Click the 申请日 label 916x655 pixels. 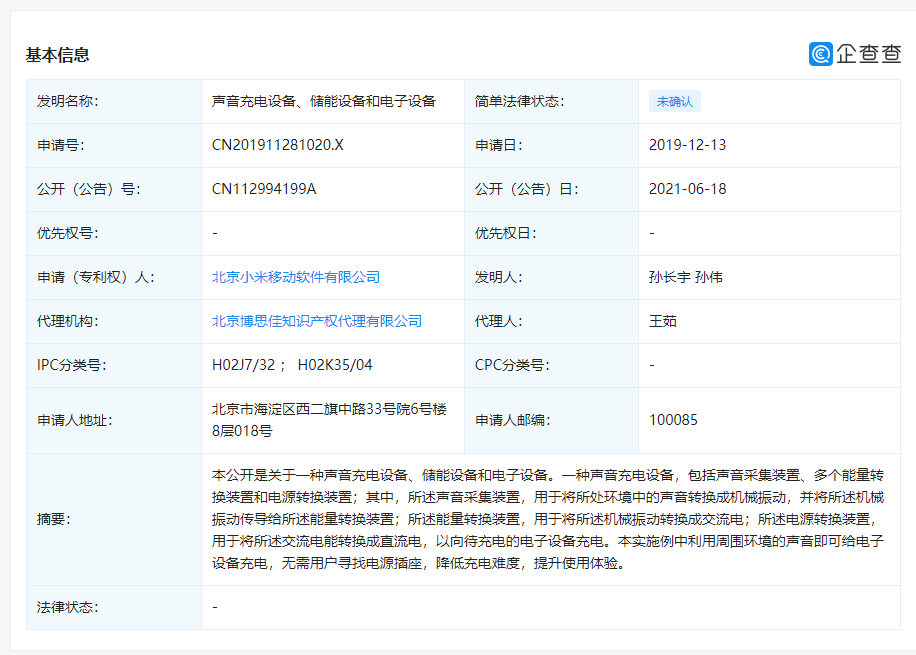498,145
